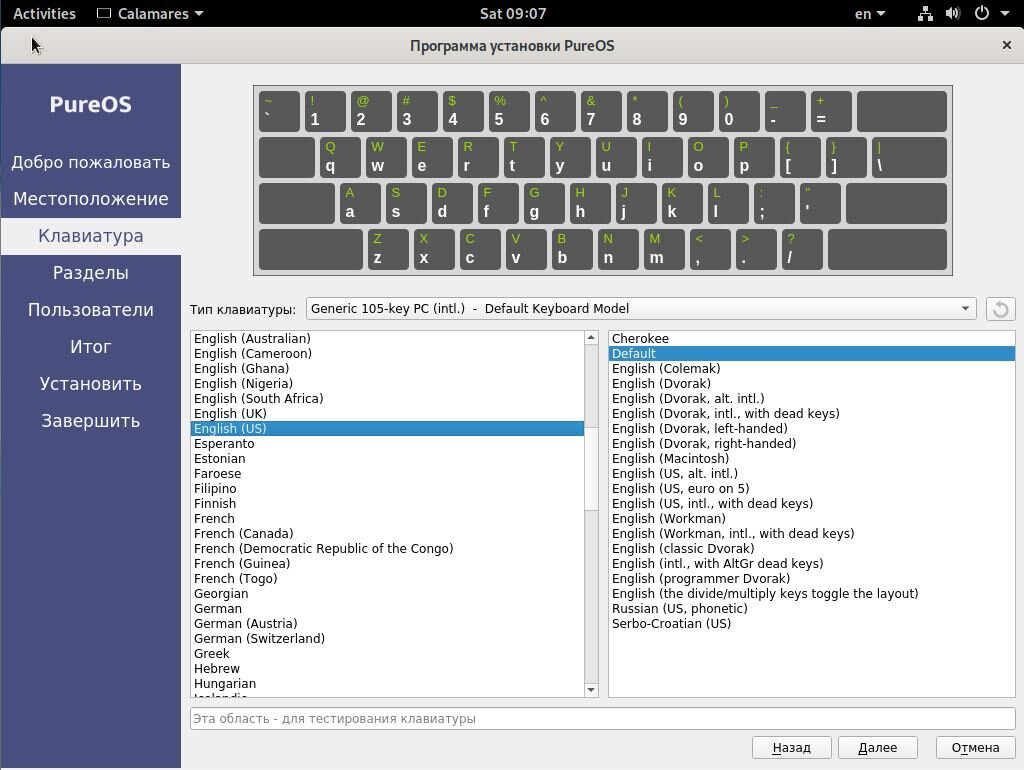This screenshot has width=1024, height=770.
Task: Click the Отмена button
Action: tap(975, 748)
